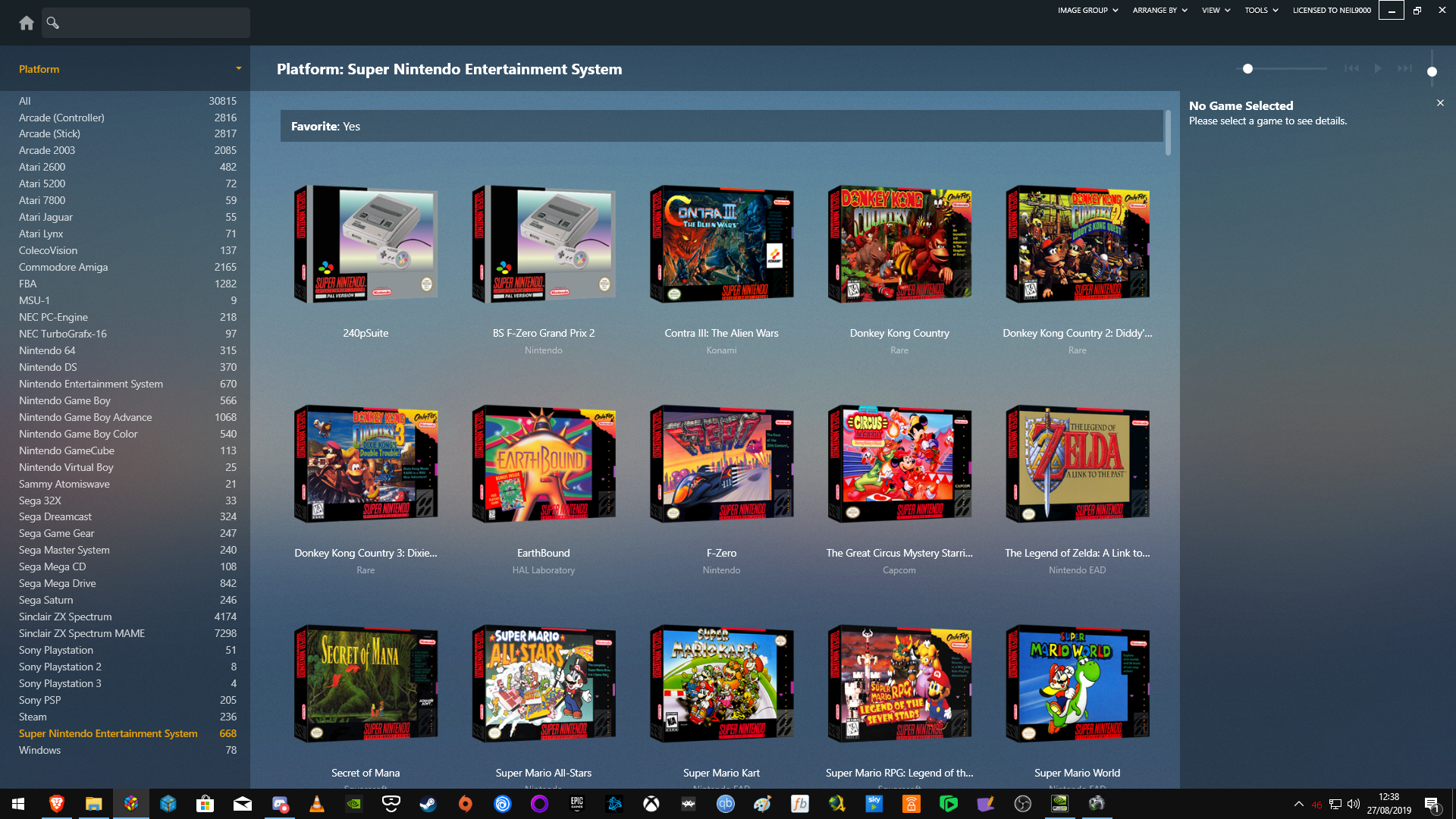Select Super Mario RPG box art
Screen dimensions: 1456x819
pos(899,684)
